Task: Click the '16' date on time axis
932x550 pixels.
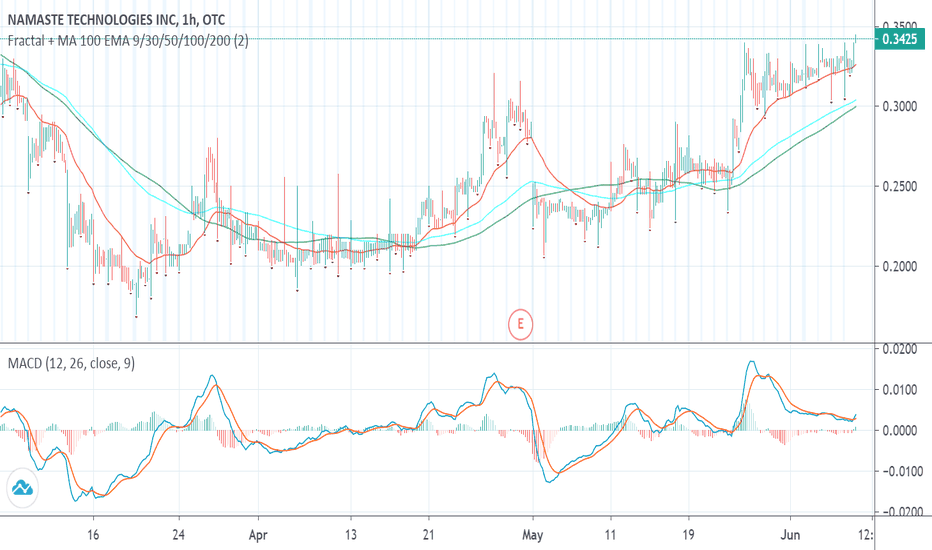Action: (93, 535)
